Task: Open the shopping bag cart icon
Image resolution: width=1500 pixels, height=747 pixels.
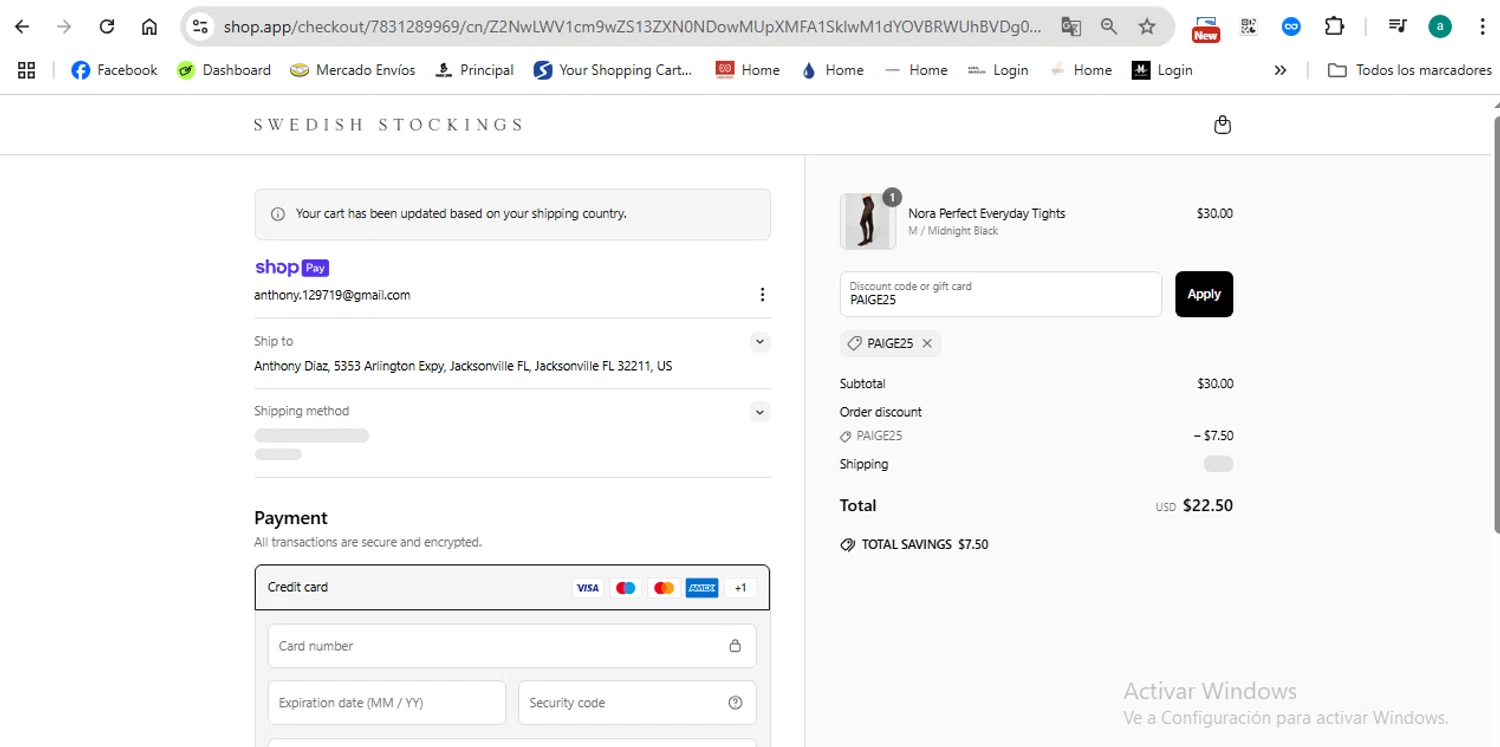Action: [x=1222, y=125]
